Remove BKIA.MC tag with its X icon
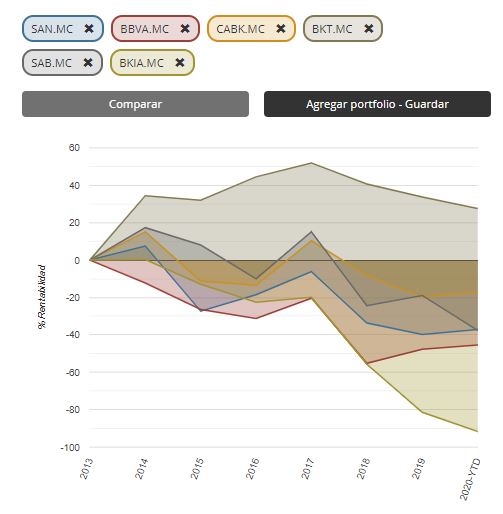The height and width of the screenshot is (514, 503). click(180, 62)
